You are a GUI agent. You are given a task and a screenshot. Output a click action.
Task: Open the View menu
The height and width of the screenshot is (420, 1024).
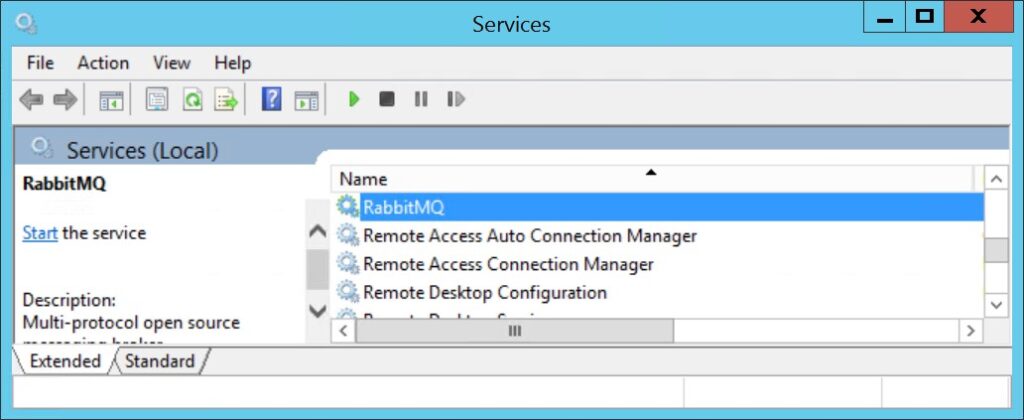(x=171, y=63)
